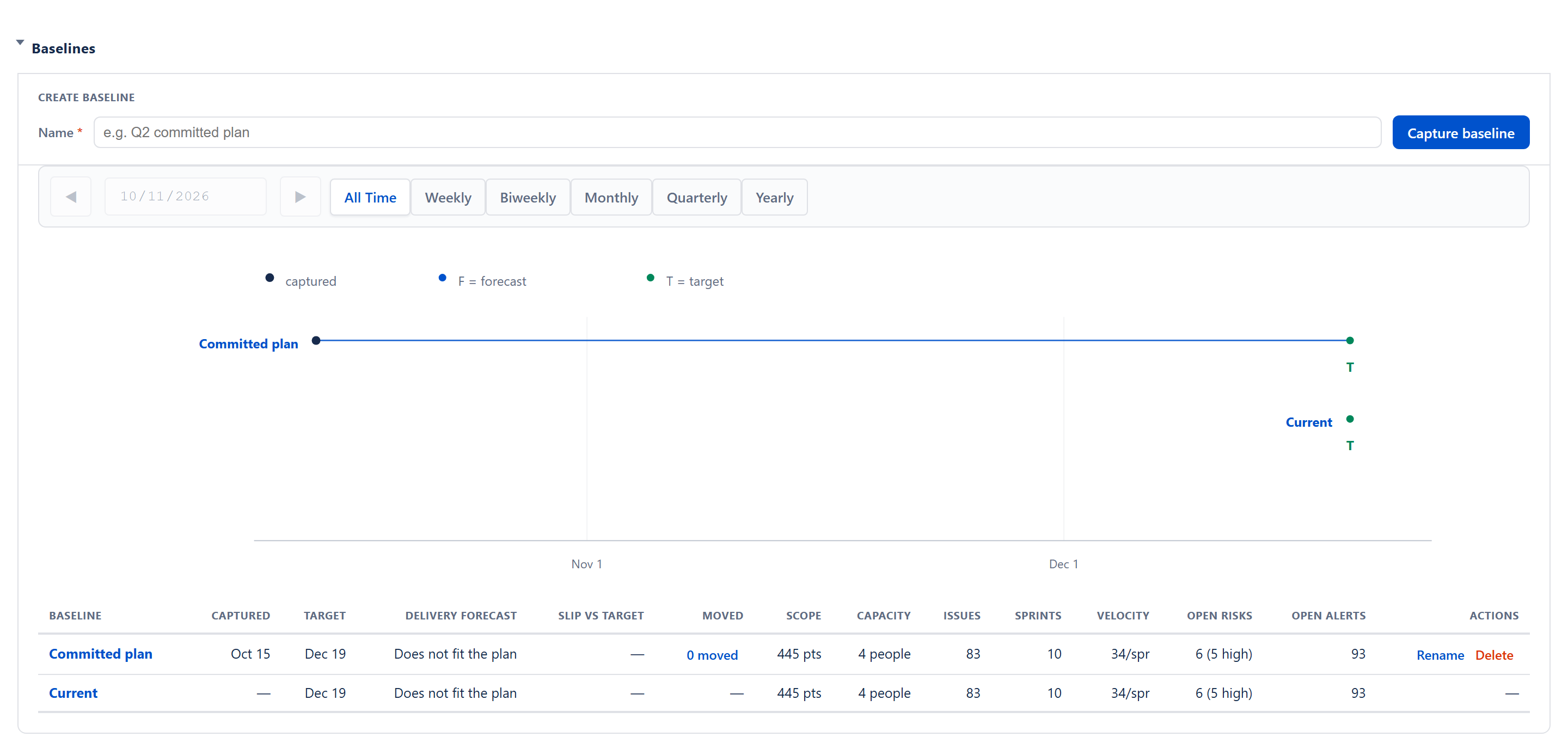Click the VELOCITY column header

pyautogui.click(x=1123, y=616)
